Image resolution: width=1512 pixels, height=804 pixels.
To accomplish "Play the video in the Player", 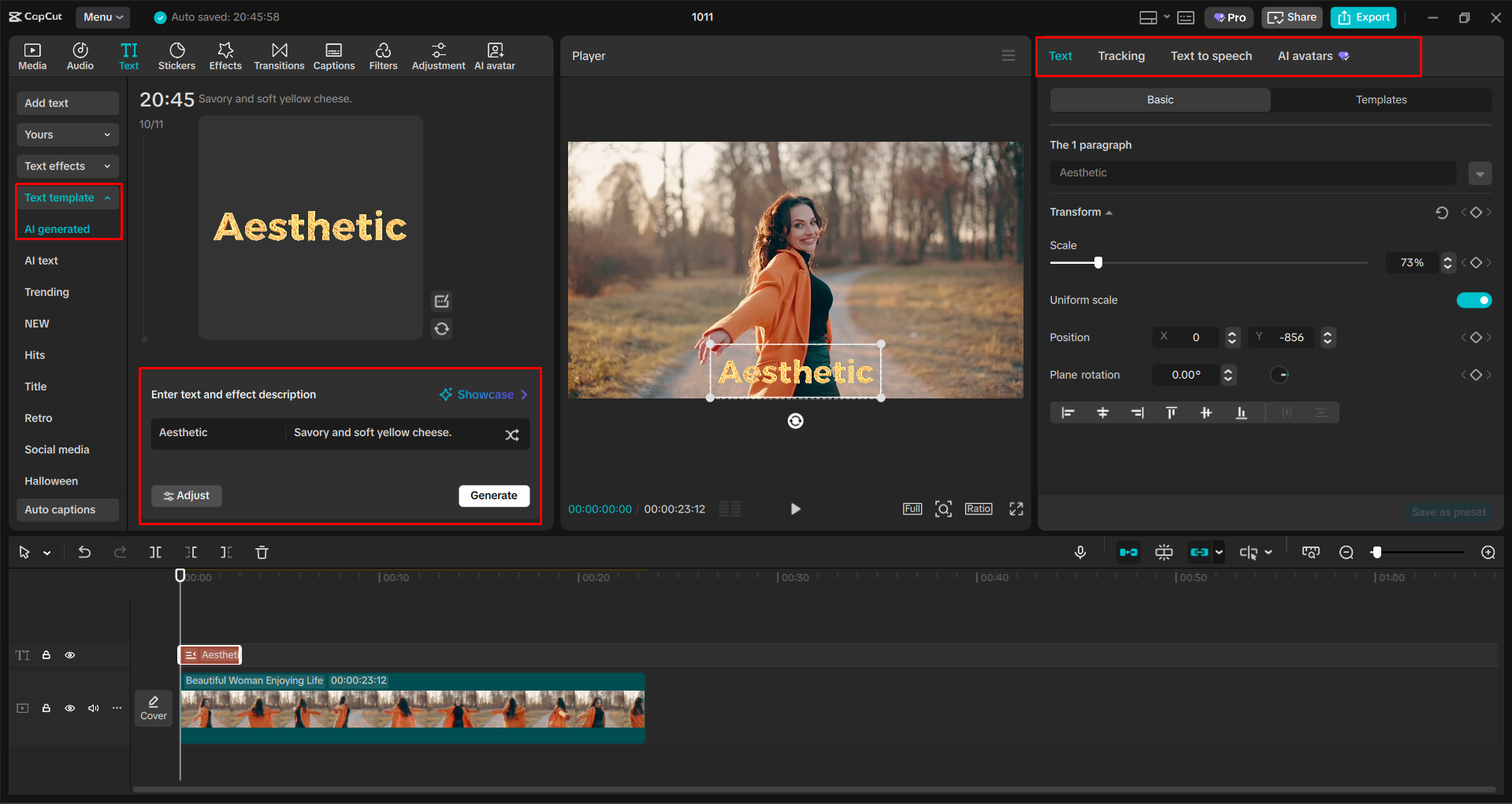I will (795, 509).
